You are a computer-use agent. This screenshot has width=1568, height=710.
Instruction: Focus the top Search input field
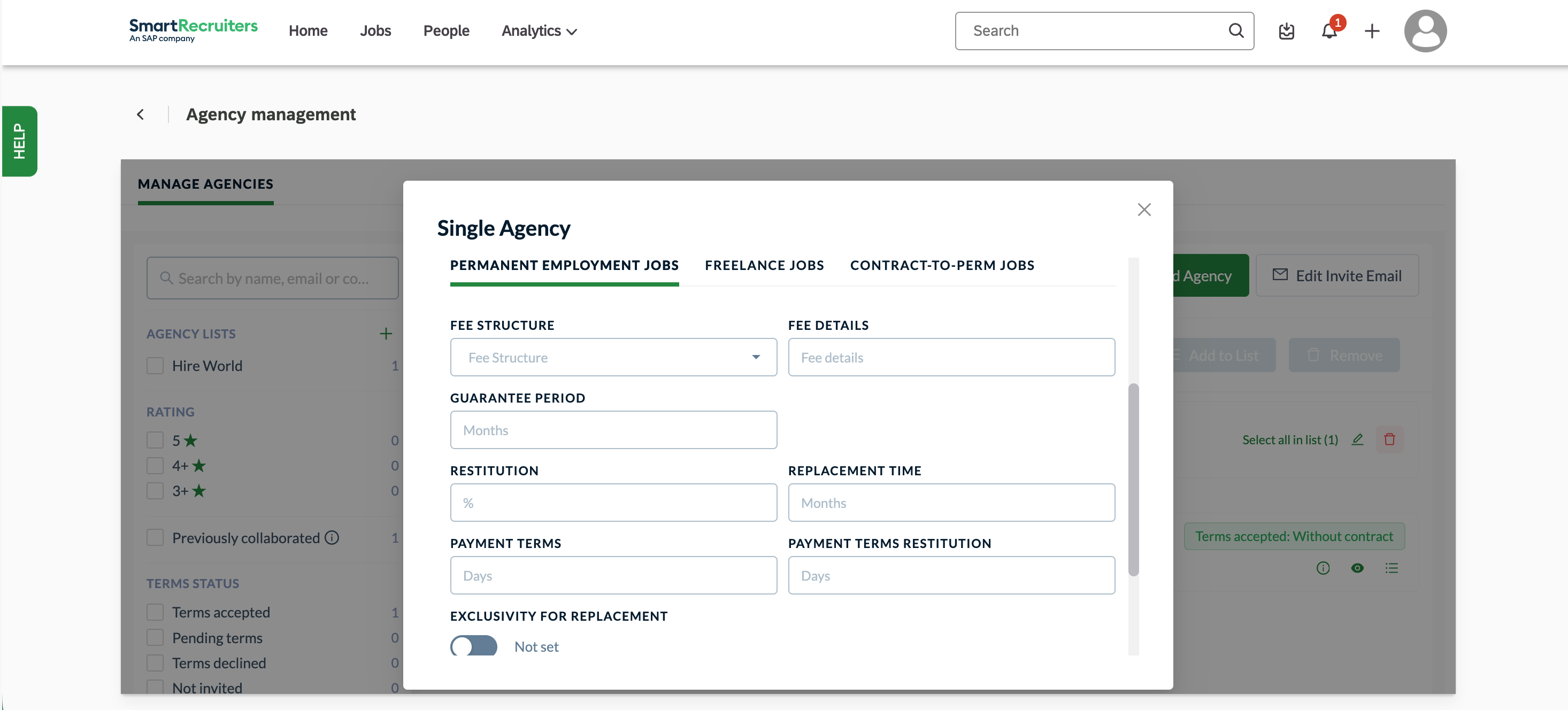click(1104, 31)
